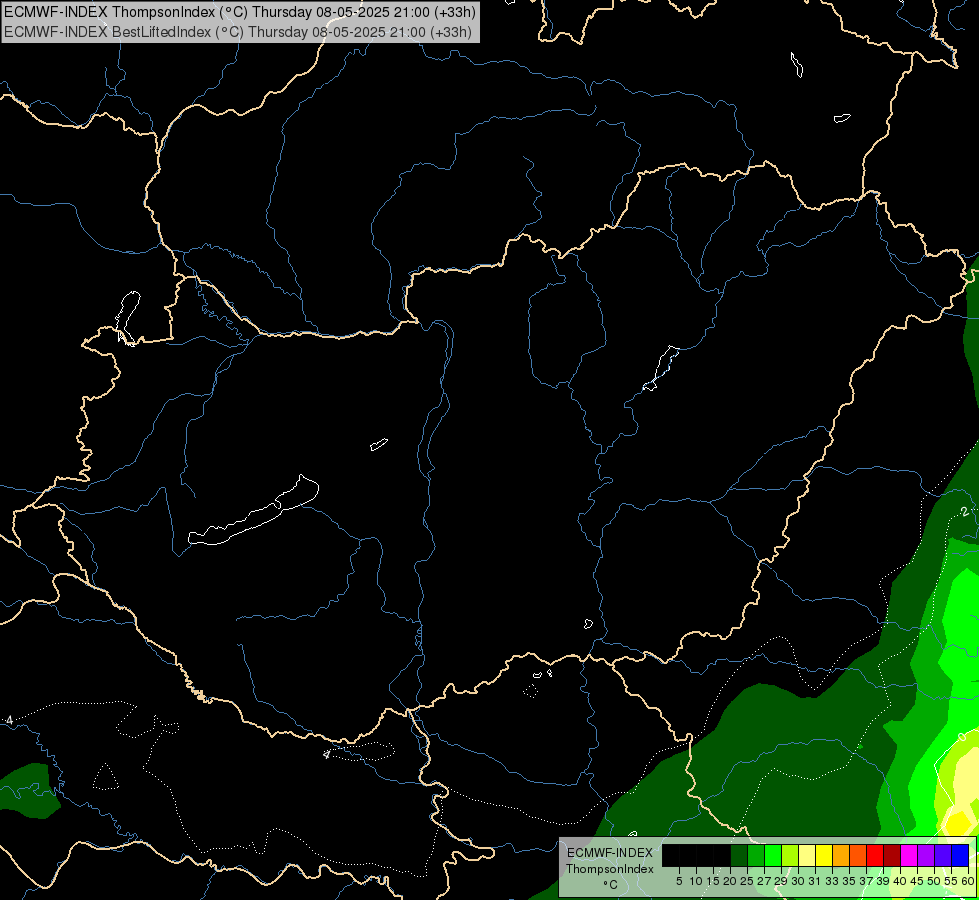Screen dimensions: 979x900
Task: Click the pale yellow 30–31 legend swatch
Action: click(x=807, y=856)
